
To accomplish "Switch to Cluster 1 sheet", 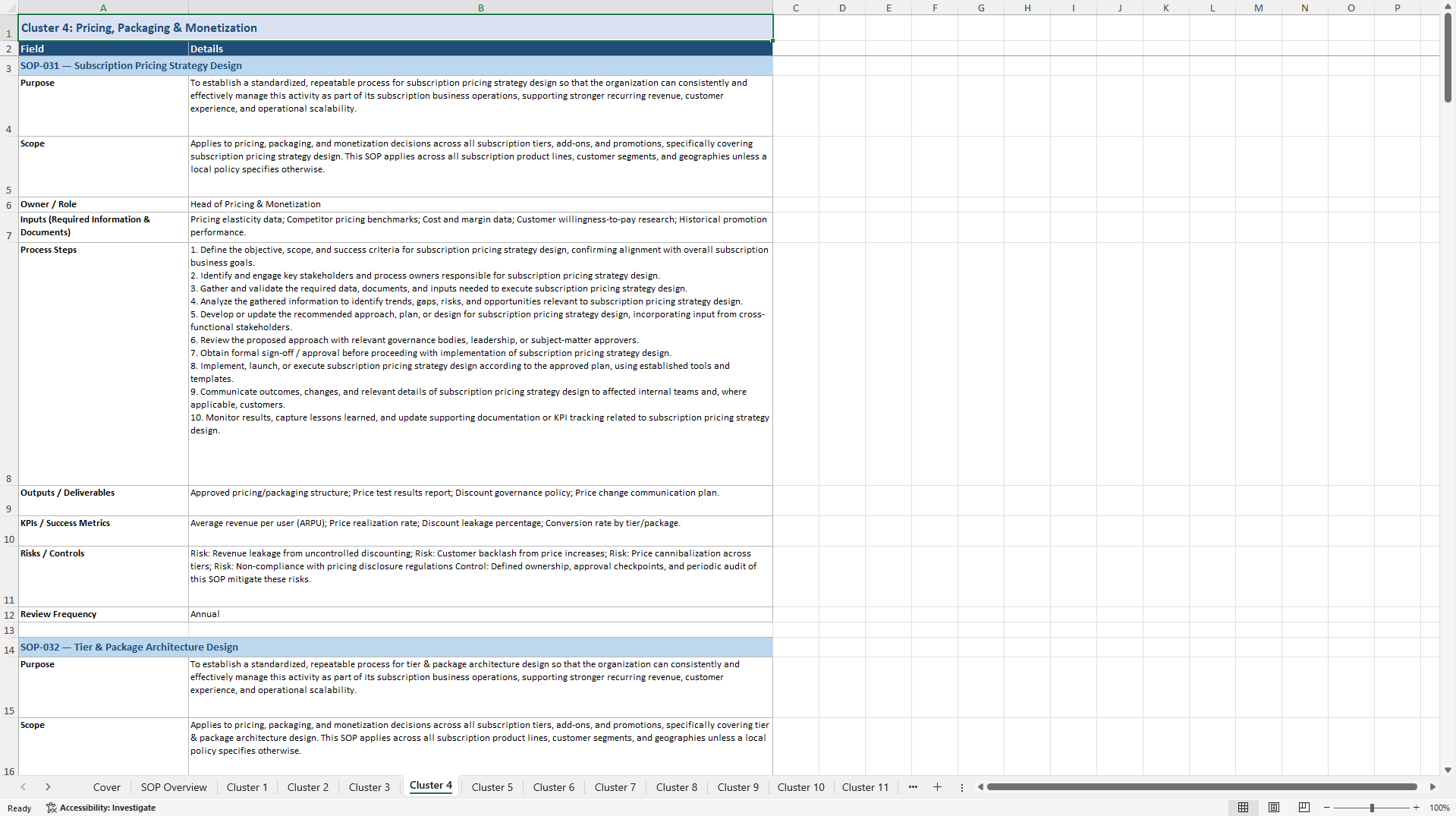I will [247, 787].
